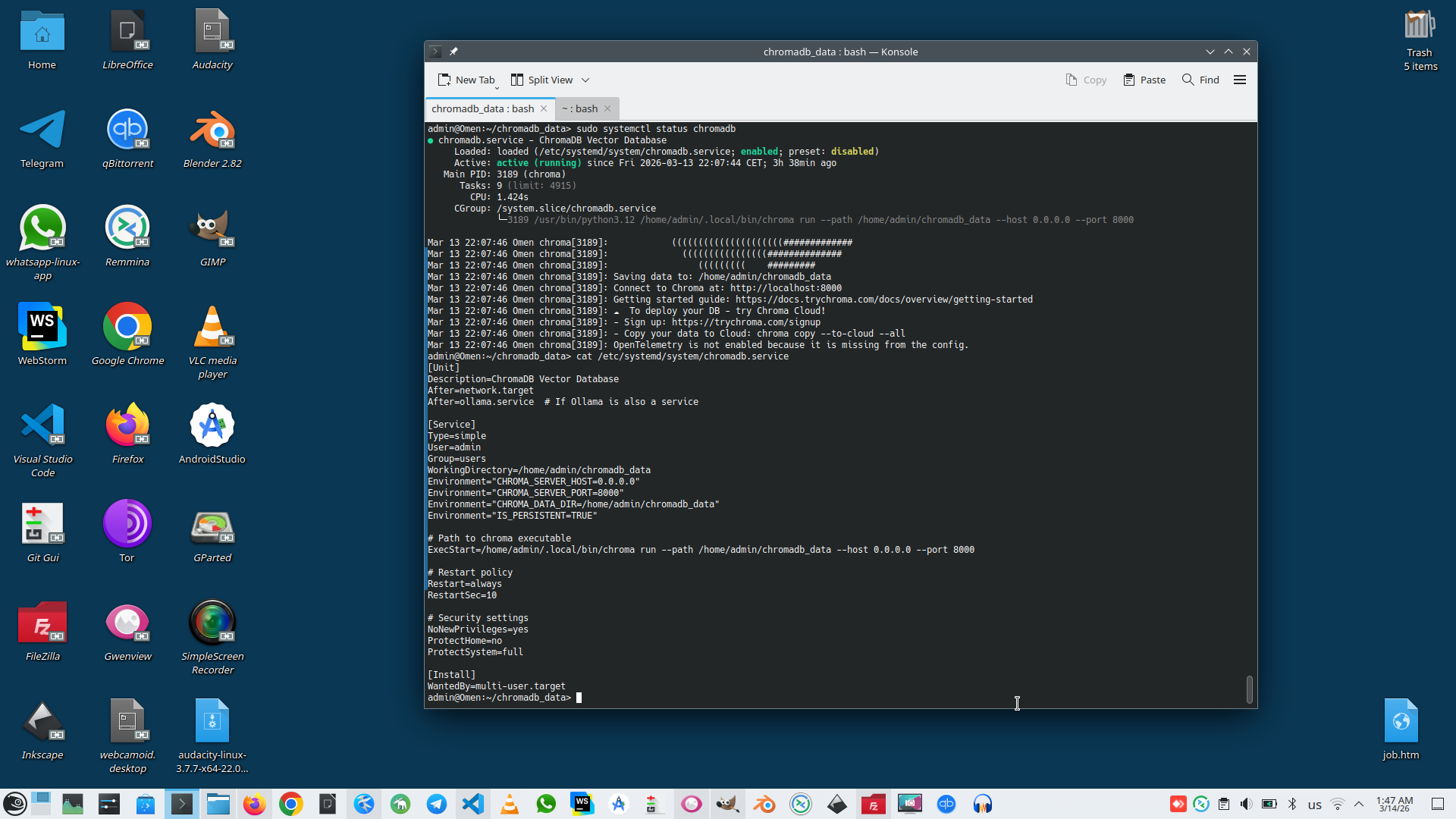Click the clock showing 1:47 AM

point(1395,804)
